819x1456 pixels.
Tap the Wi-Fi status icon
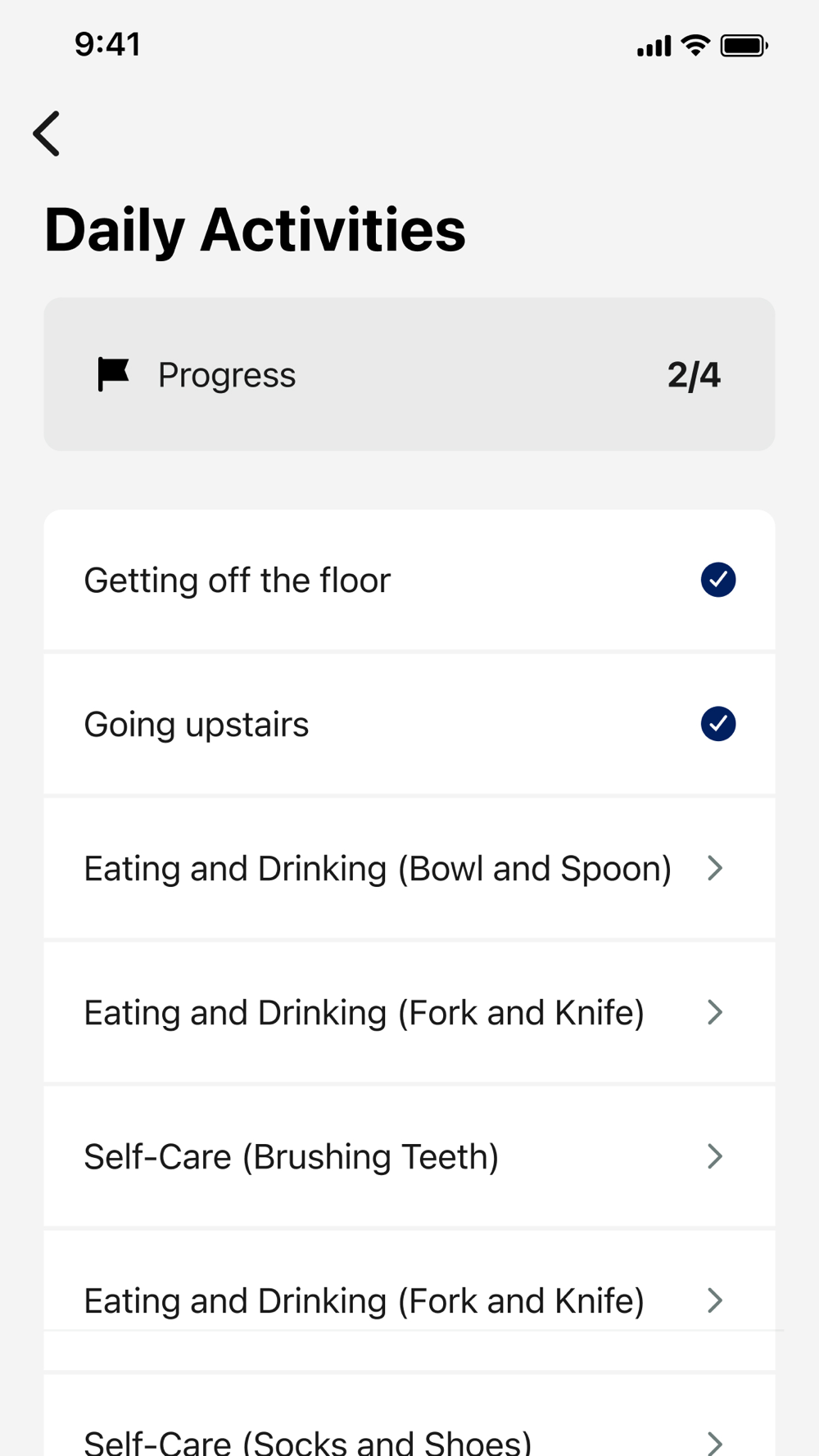point(696,45)
